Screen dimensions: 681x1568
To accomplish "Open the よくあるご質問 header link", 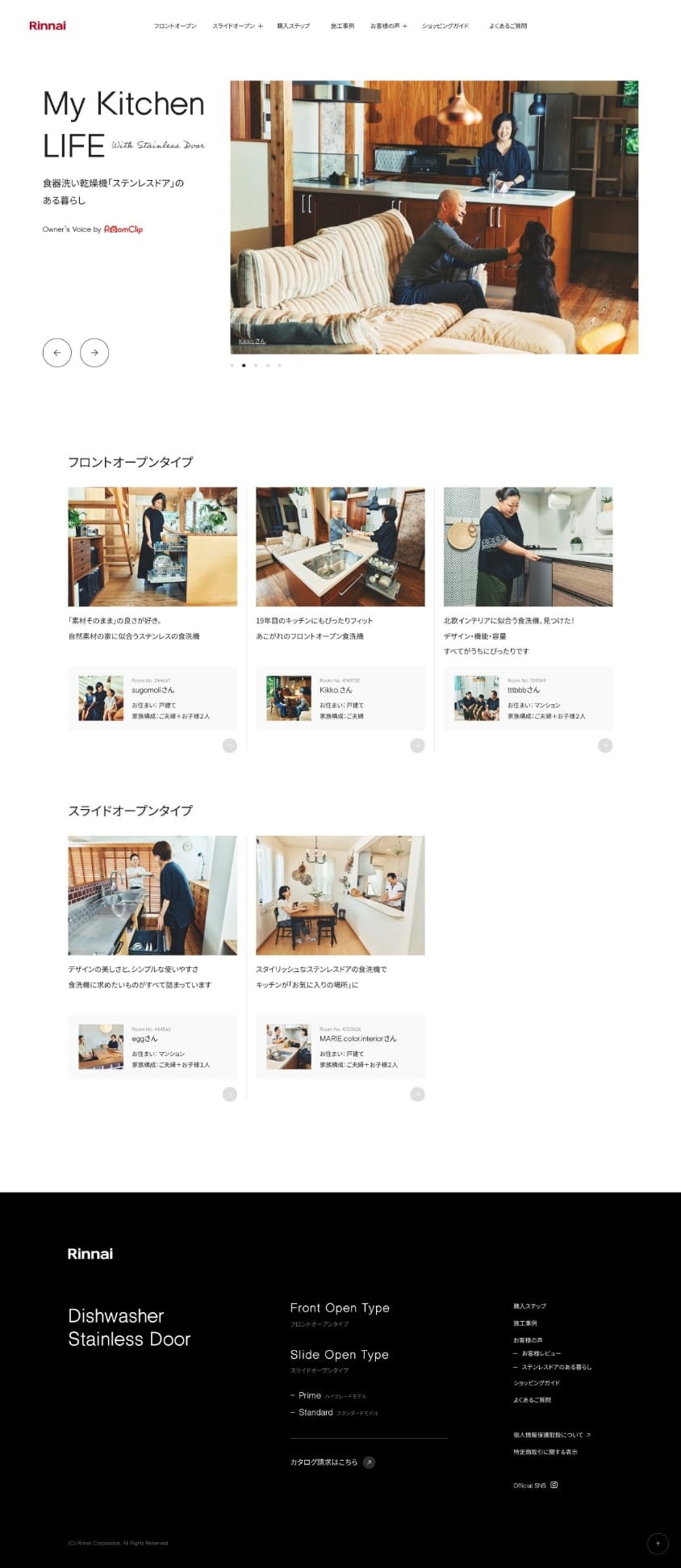I will coord(508,26).
